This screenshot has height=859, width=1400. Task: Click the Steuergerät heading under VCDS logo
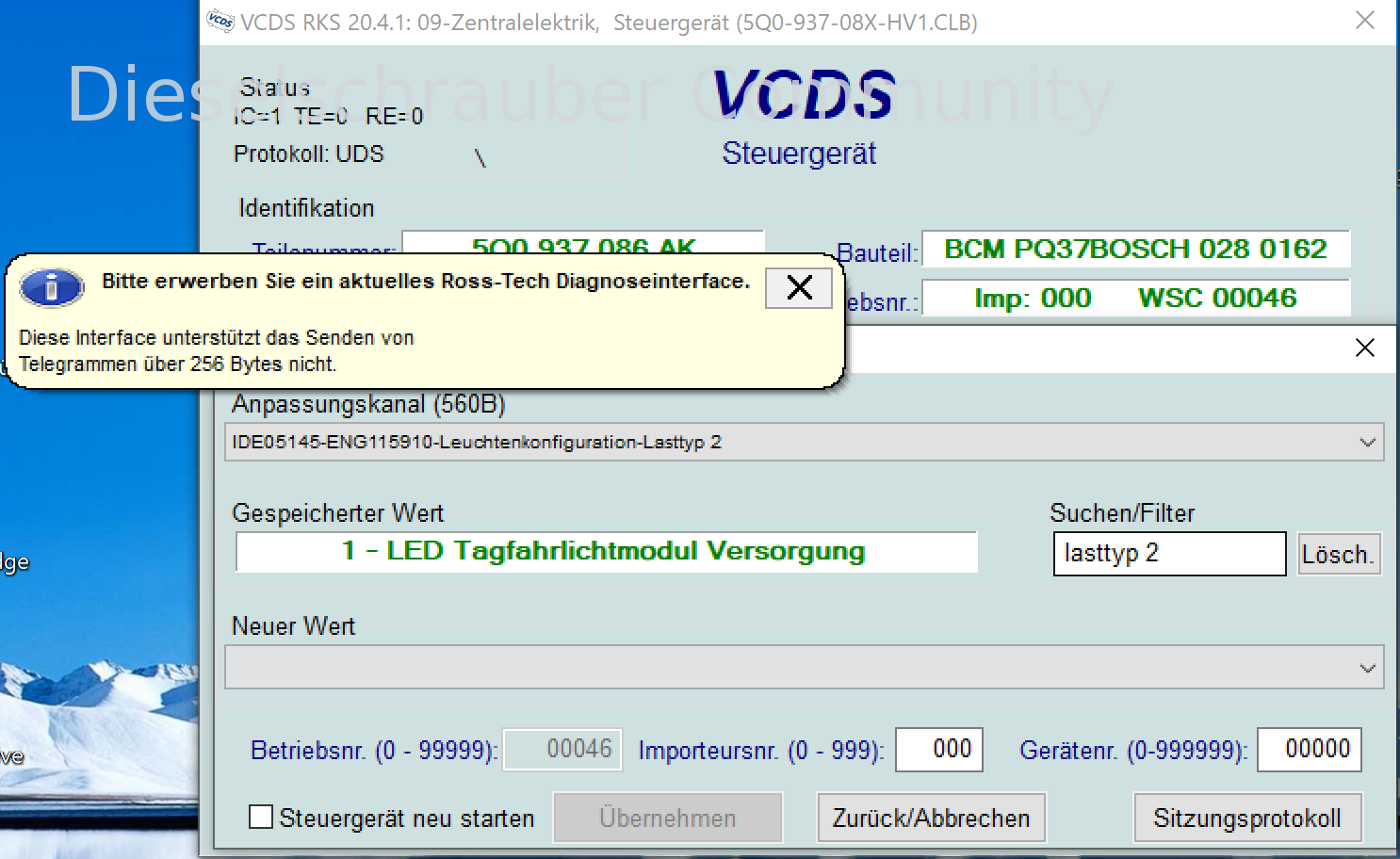pos(799,154)
